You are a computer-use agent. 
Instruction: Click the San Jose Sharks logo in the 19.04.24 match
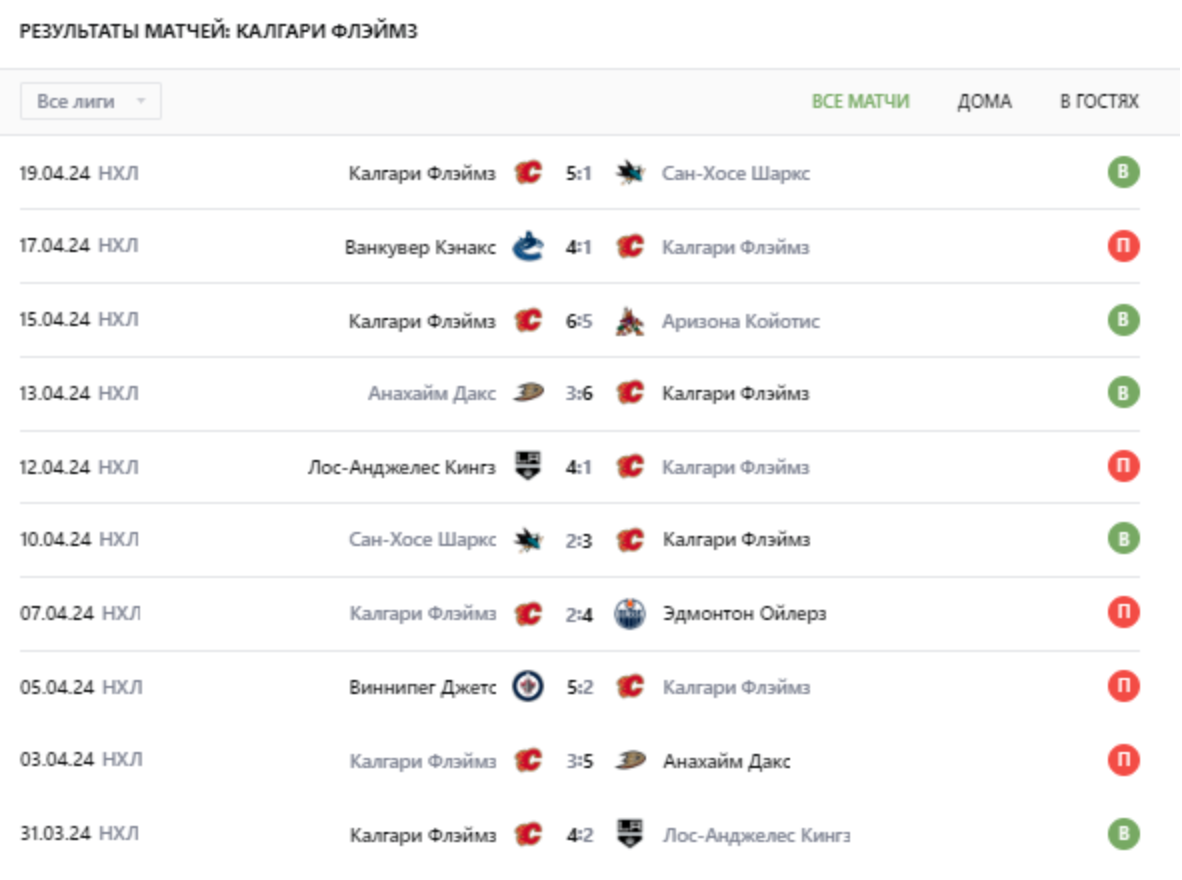click(x=630, y=173)
